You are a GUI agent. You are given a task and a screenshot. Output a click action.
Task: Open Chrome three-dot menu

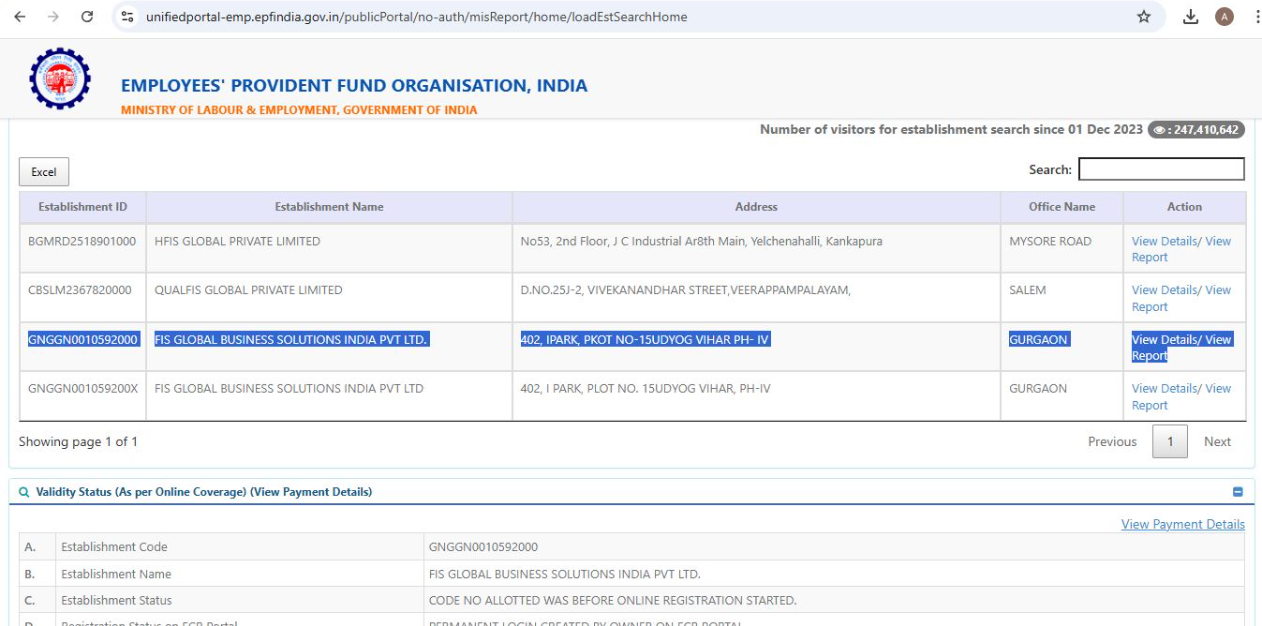1255,17
